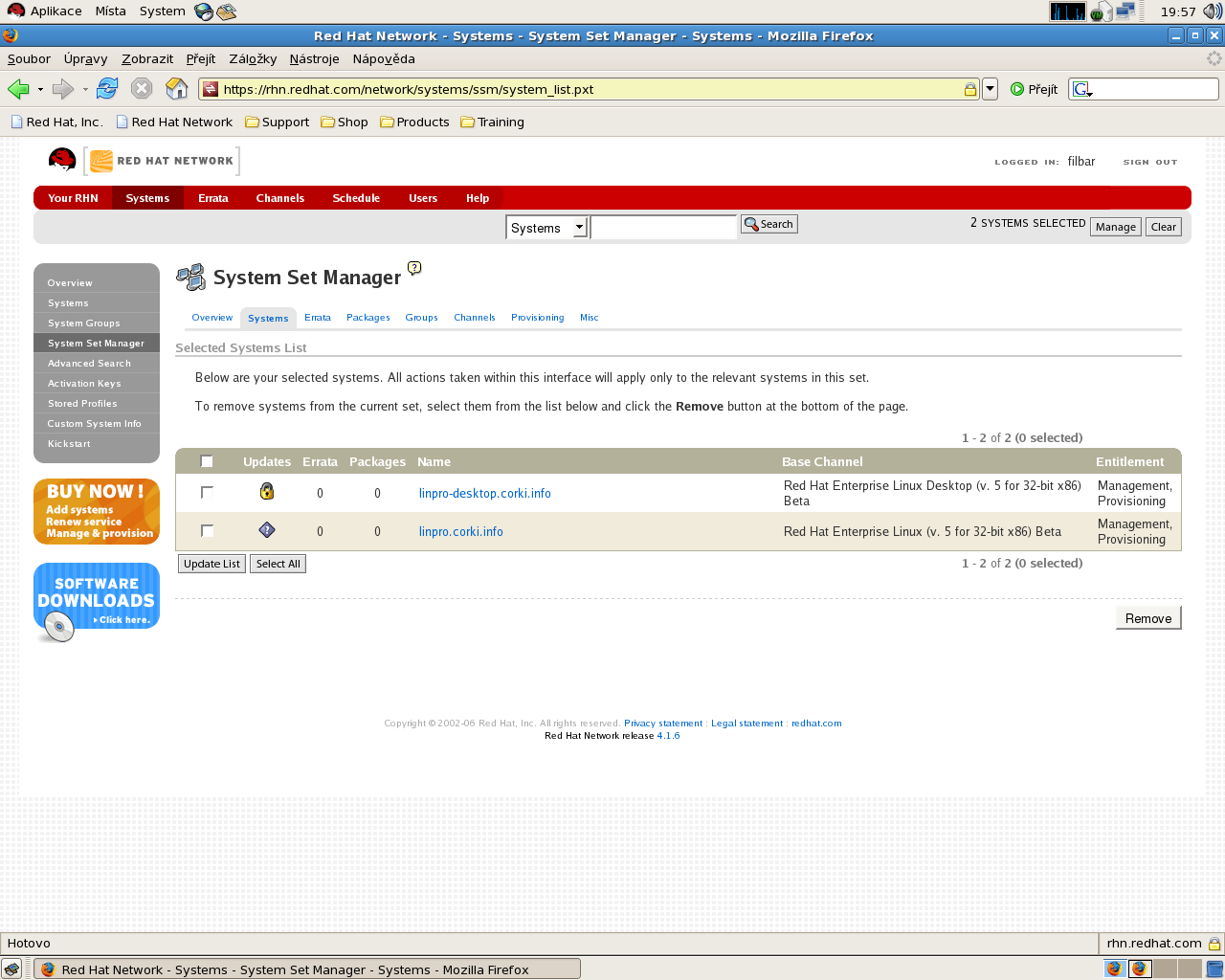The width and height of the screenshot is (1225, 980).
Task: Click the lock update icon for linpro-desktop
Action: pos(267,491)
